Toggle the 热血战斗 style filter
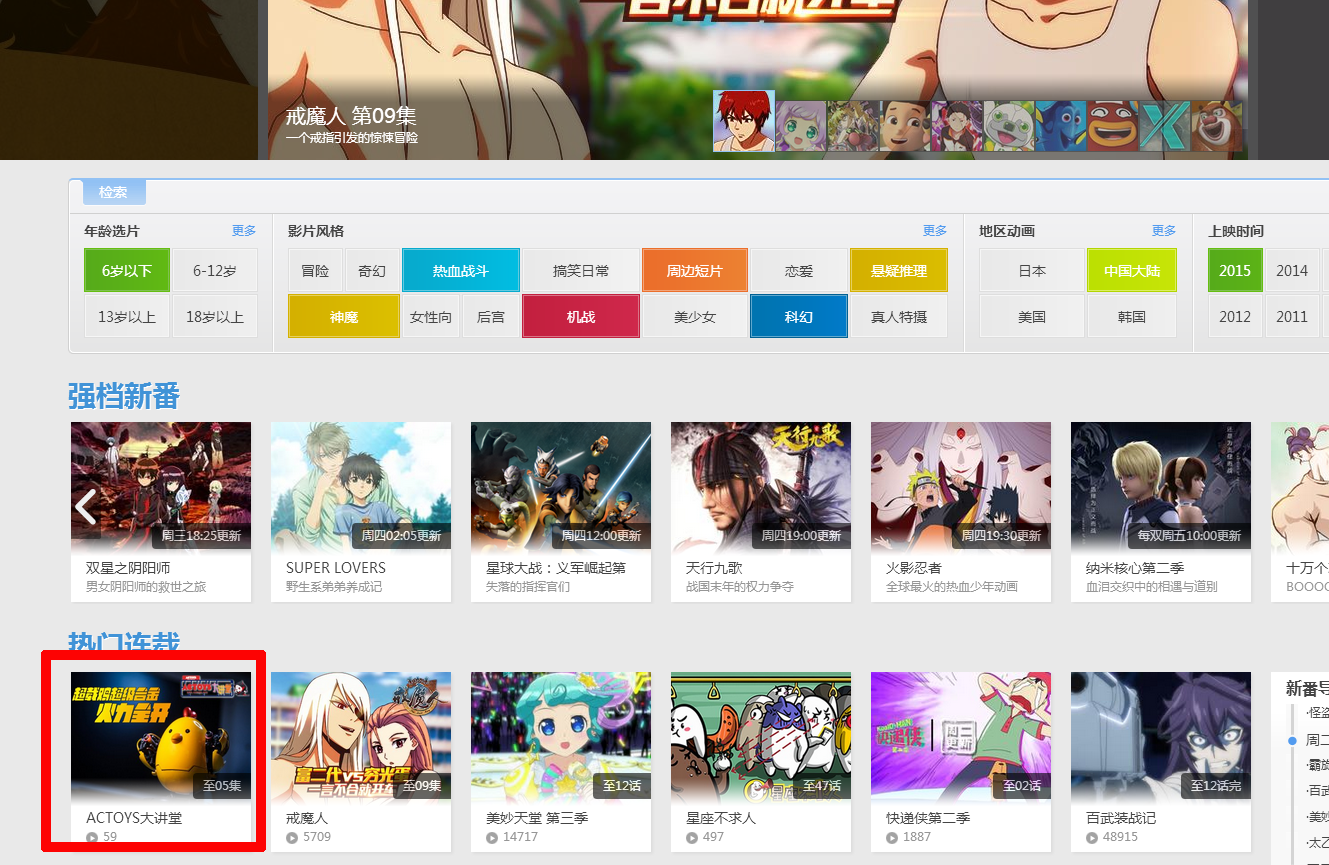The height and width of the screenshot is (865, 1329). 461,270
